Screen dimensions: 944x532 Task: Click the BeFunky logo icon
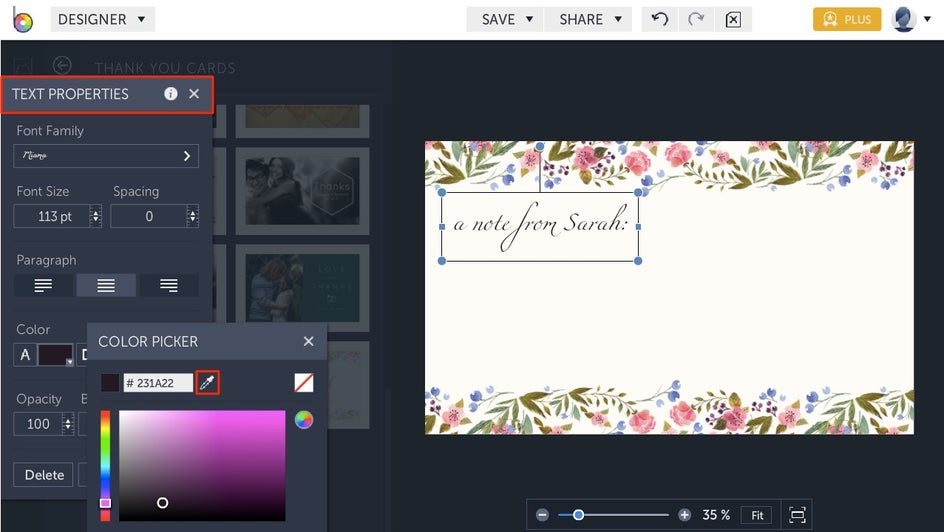[22, 19]
